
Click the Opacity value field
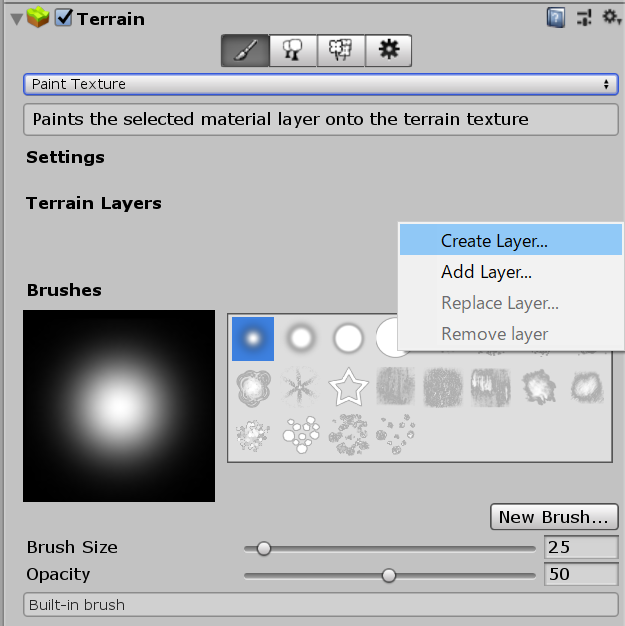(581, 574)
